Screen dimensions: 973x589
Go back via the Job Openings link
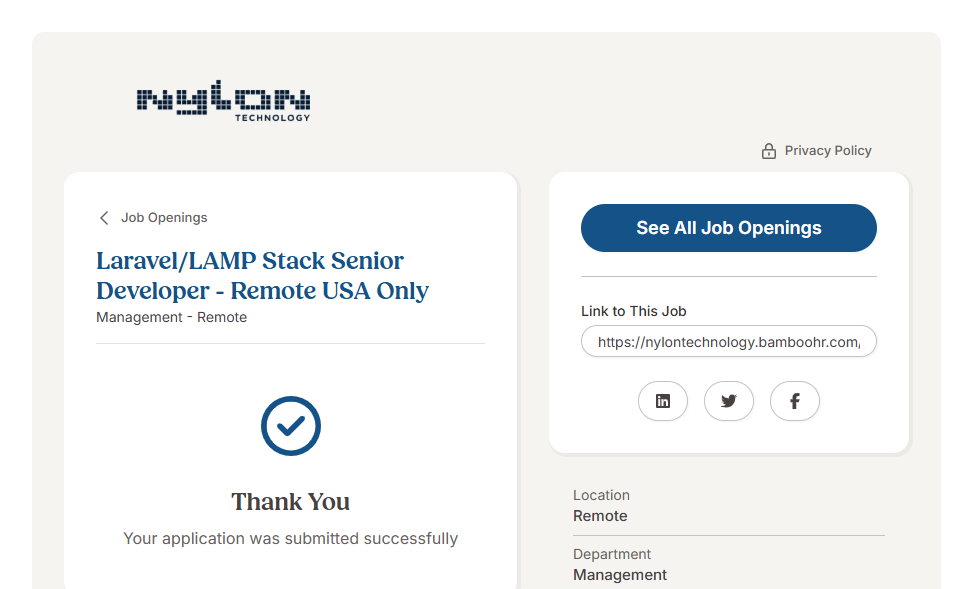[164, 218]
